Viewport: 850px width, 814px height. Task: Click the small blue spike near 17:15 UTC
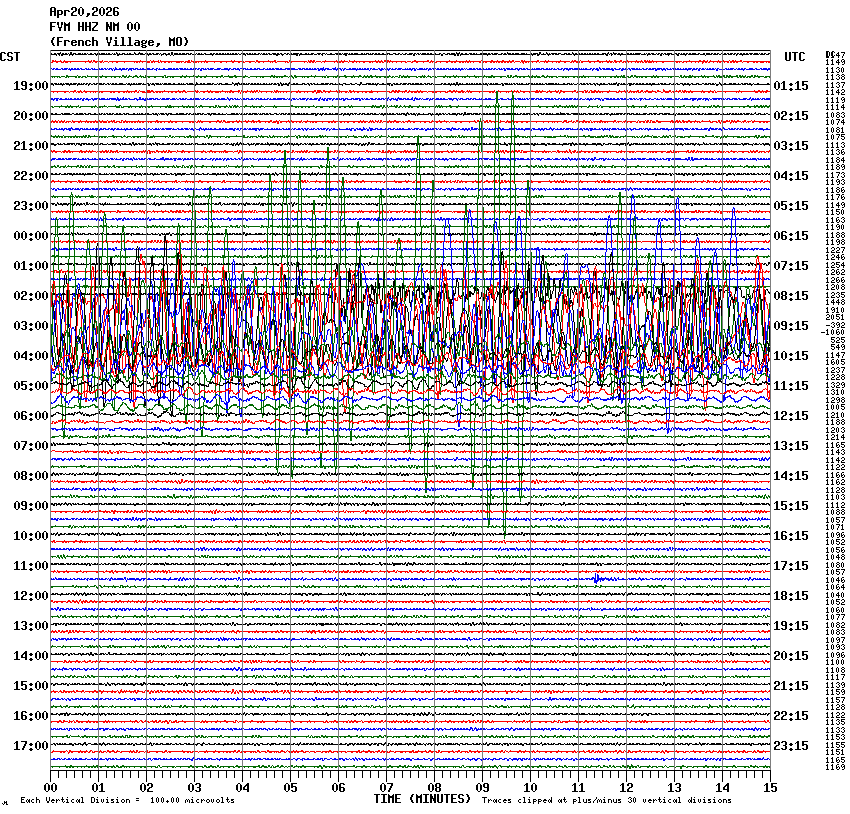597,578
